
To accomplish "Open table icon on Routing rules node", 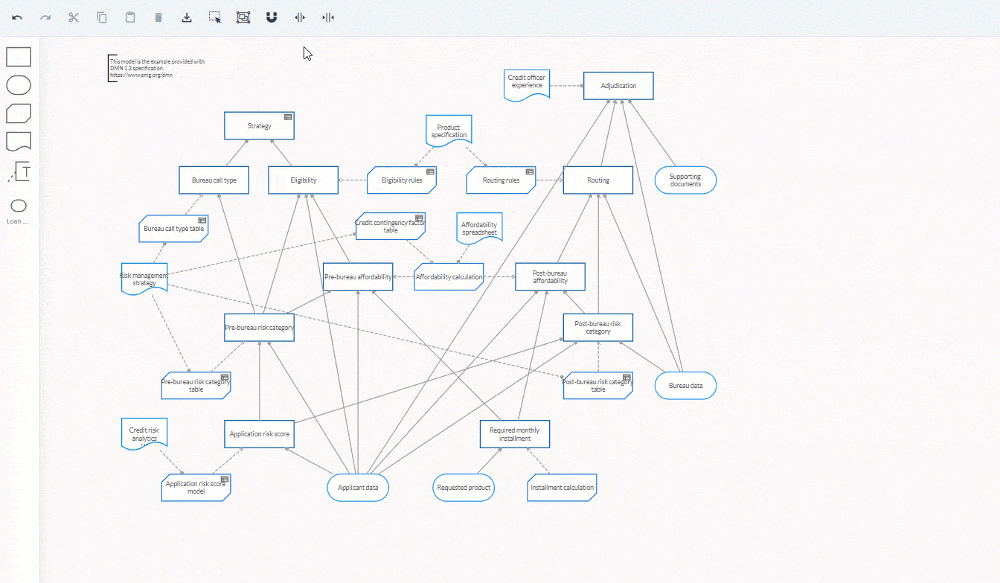I will pyautogui.click(x=529, y=172).
